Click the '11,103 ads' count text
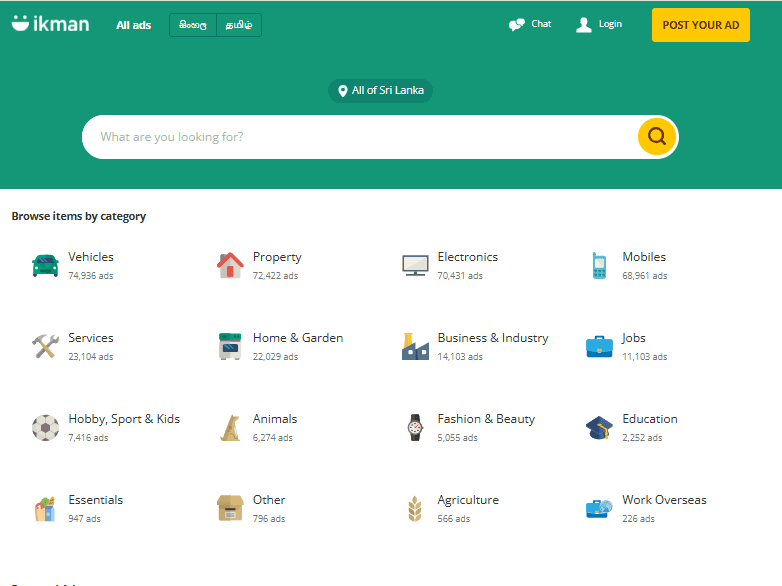Image resolution: width=782 pixels, height=586 pixels. [x=644, y=357]
